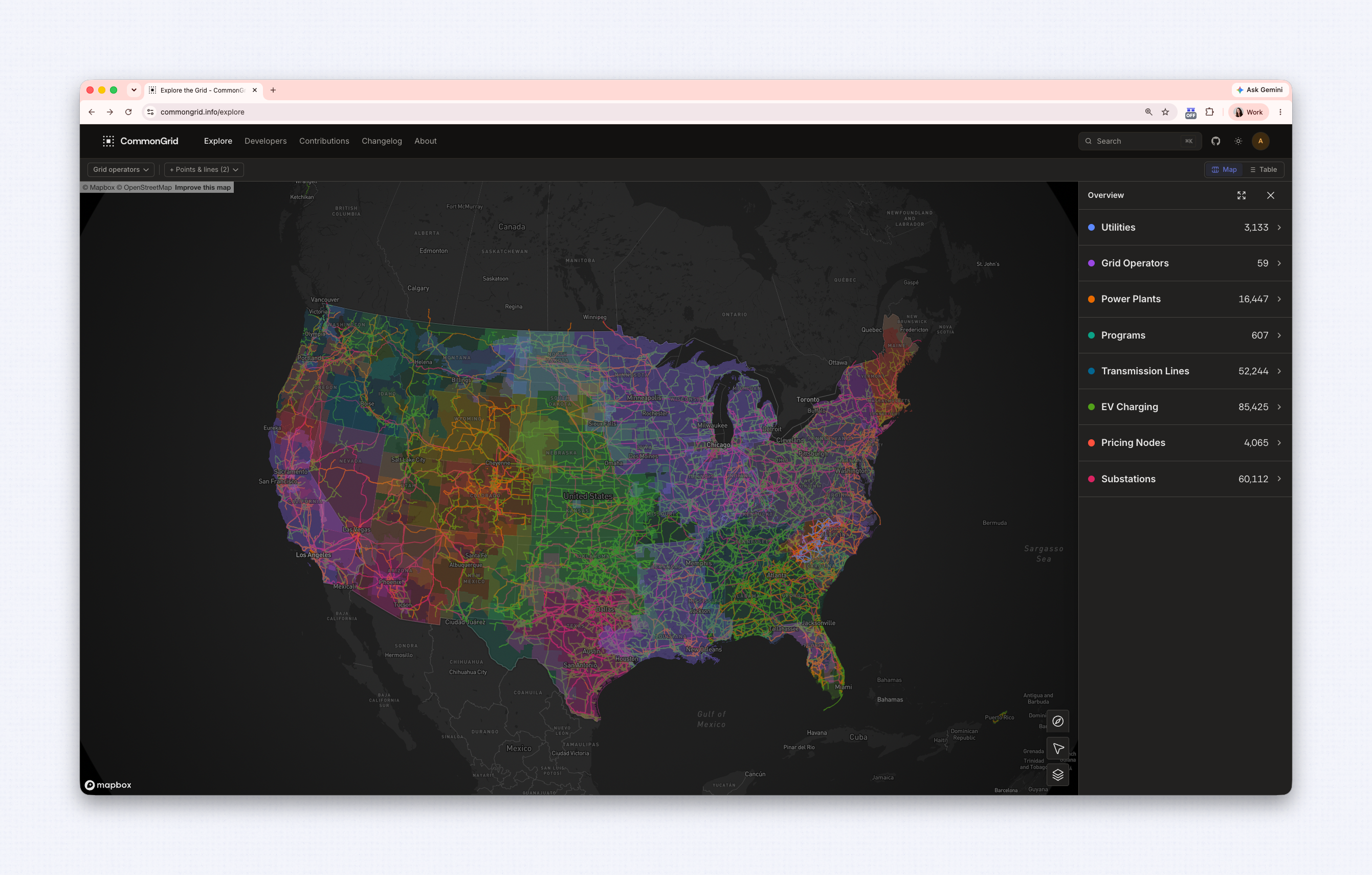
Task: Click the browser back arrow
Action: (x=92, y=112)
